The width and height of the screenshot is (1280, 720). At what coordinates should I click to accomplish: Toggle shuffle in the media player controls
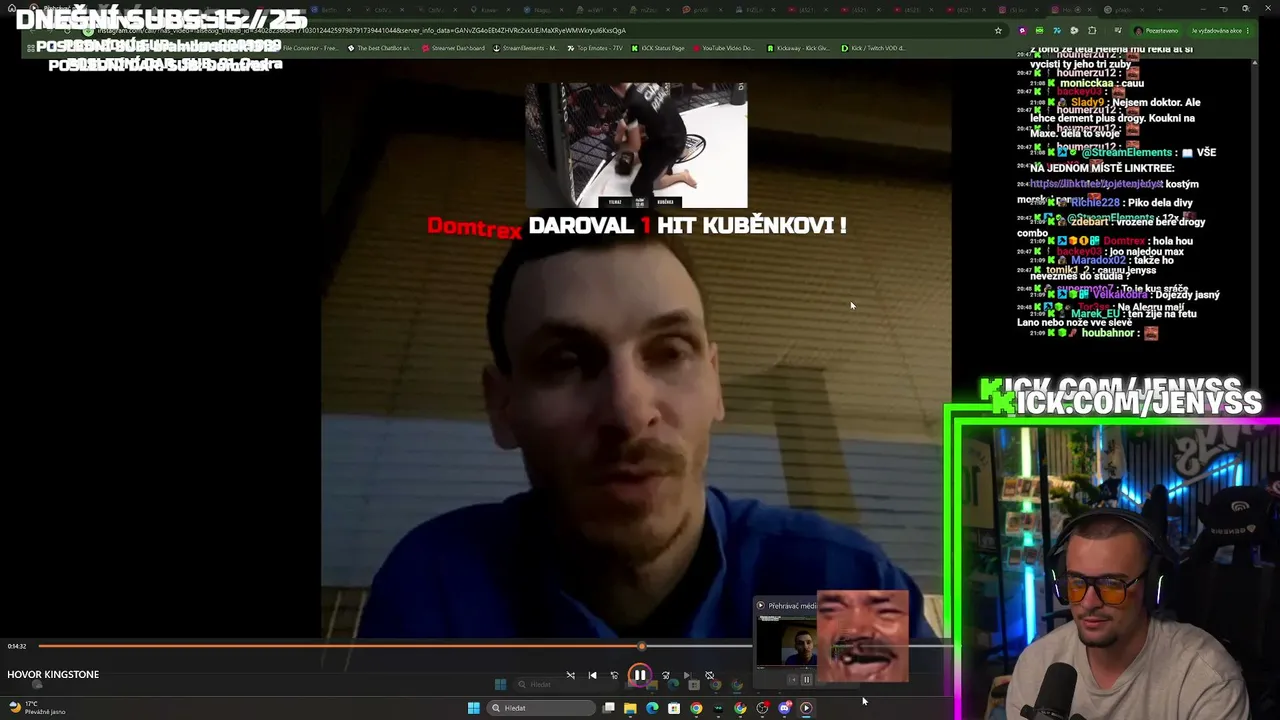tap(570, 675)
